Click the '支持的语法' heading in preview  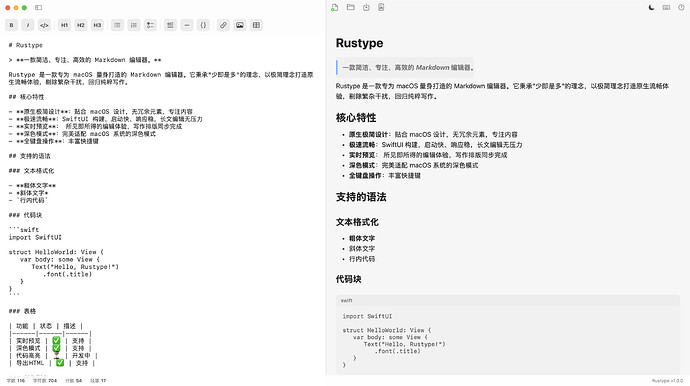[361, 197]
